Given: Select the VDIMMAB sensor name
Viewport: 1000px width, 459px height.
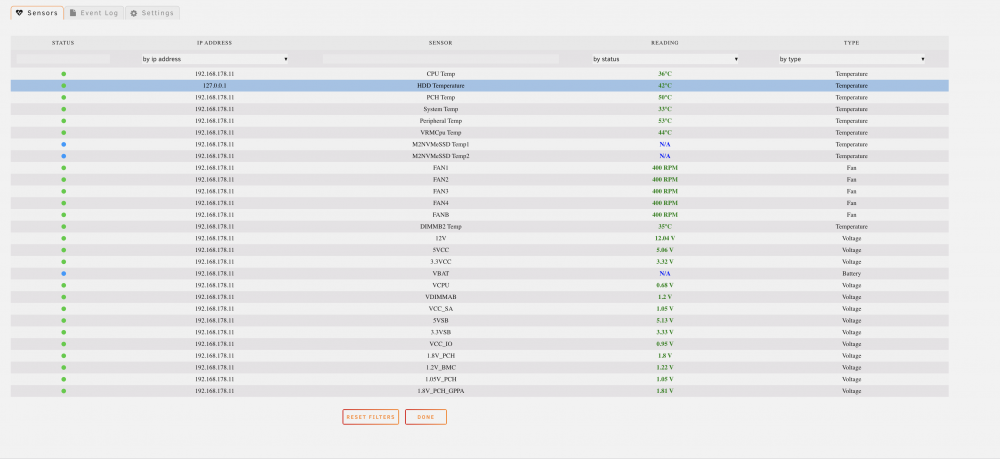Looking at the screenshot, I should pyautogui.click(x=440, y=297).
